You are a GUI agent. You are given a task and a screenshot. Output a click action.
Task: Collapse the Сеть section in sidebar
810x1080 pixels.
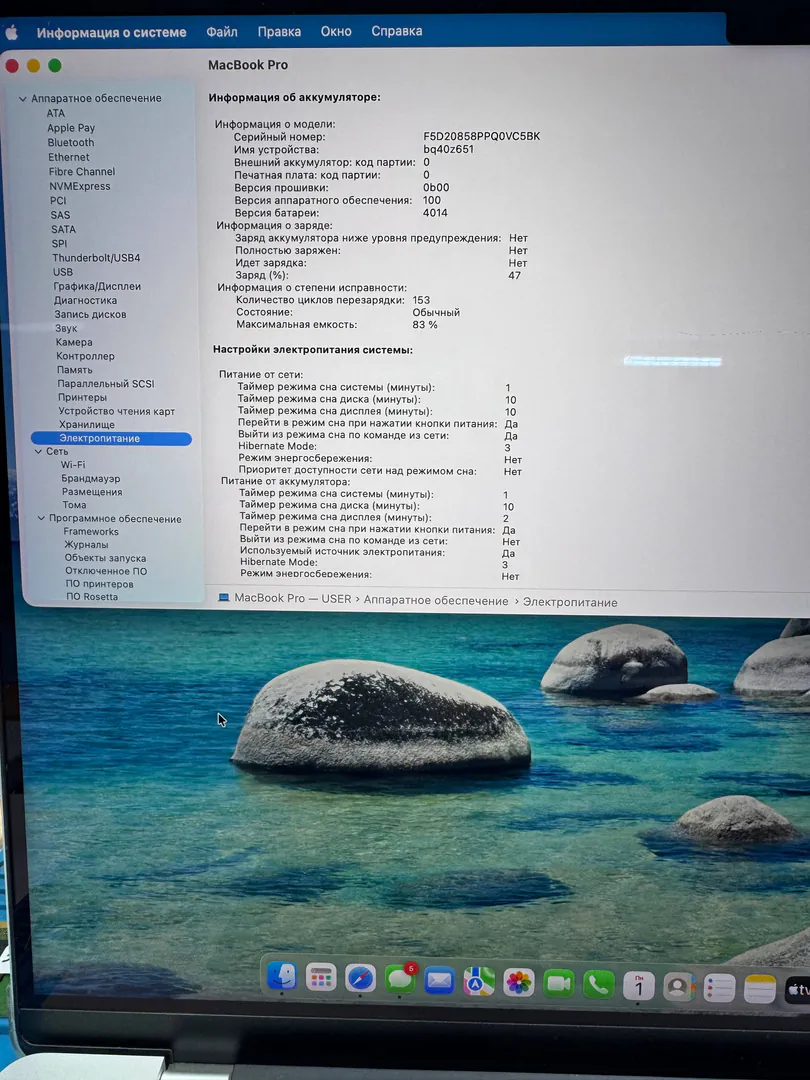point(39,451)
